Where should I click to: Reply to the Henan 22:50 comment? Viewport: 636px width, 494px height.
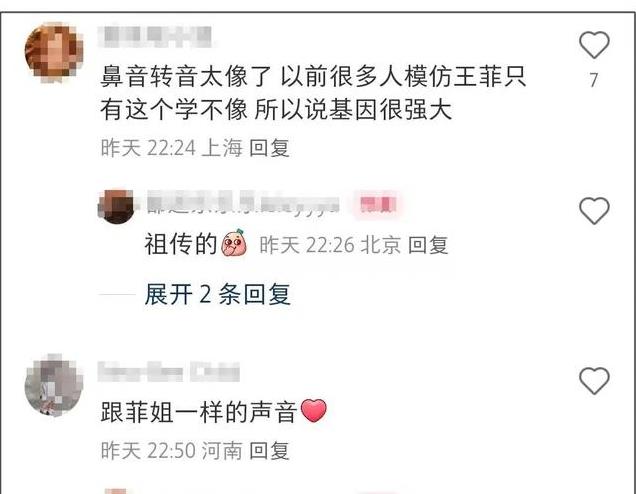click(269, 451)
